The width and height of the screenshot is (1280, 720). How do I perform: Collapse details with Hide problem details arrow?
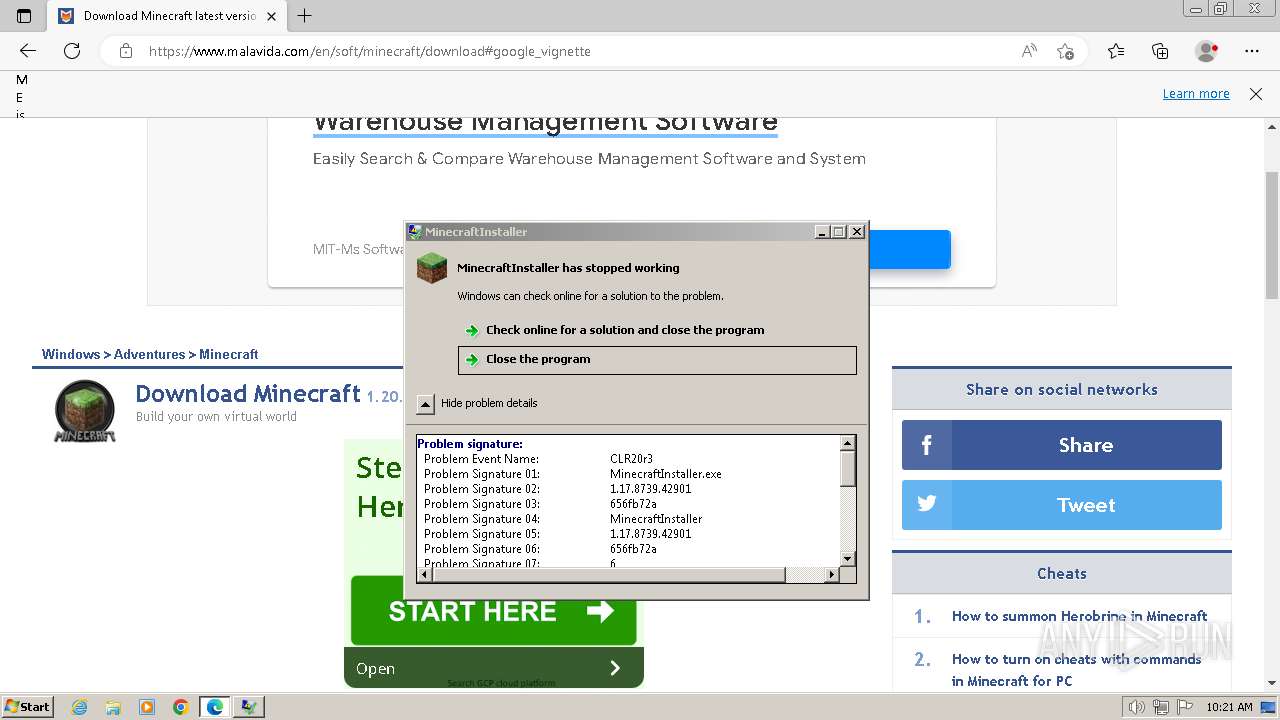tap(425, 404)
